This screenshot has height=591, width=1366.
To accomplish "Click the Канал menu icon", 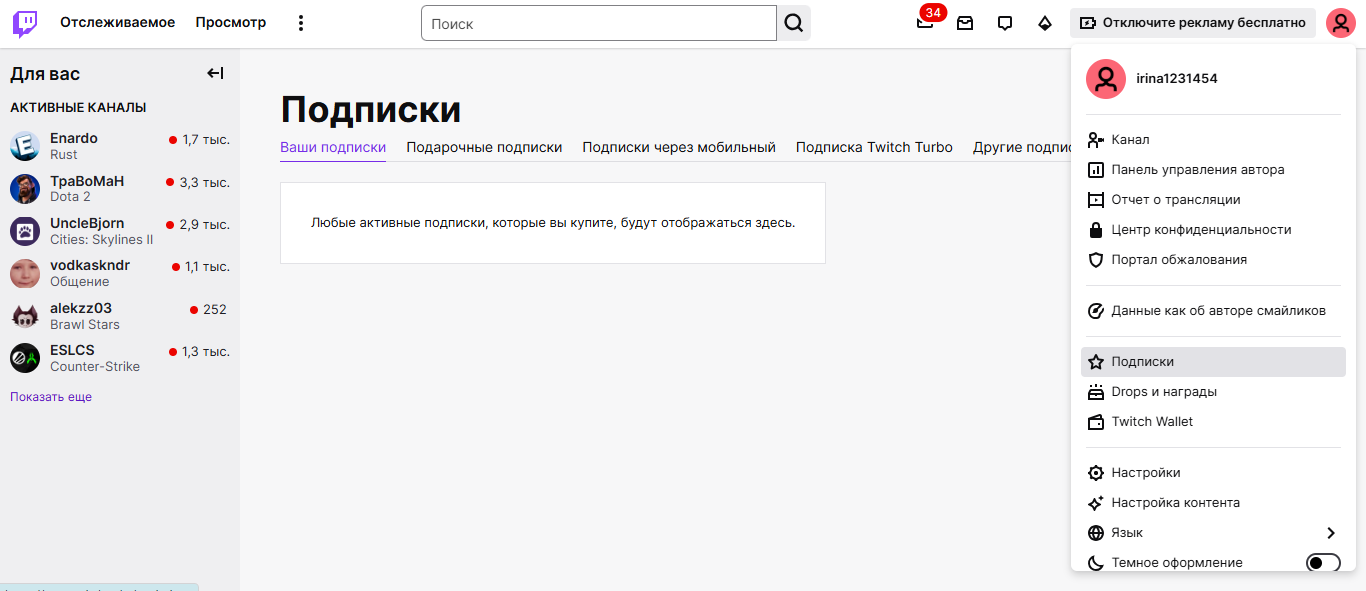I will click(1095, 140).
